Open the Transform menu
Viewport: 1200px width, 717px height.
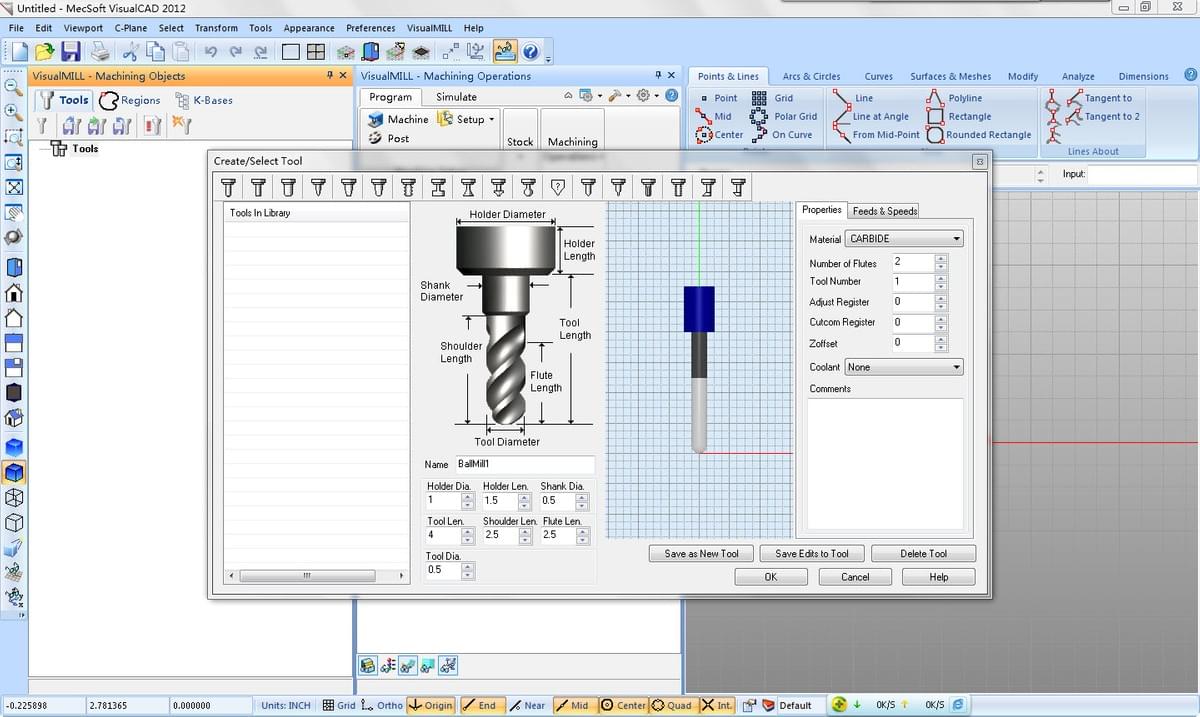coord(216,28)
